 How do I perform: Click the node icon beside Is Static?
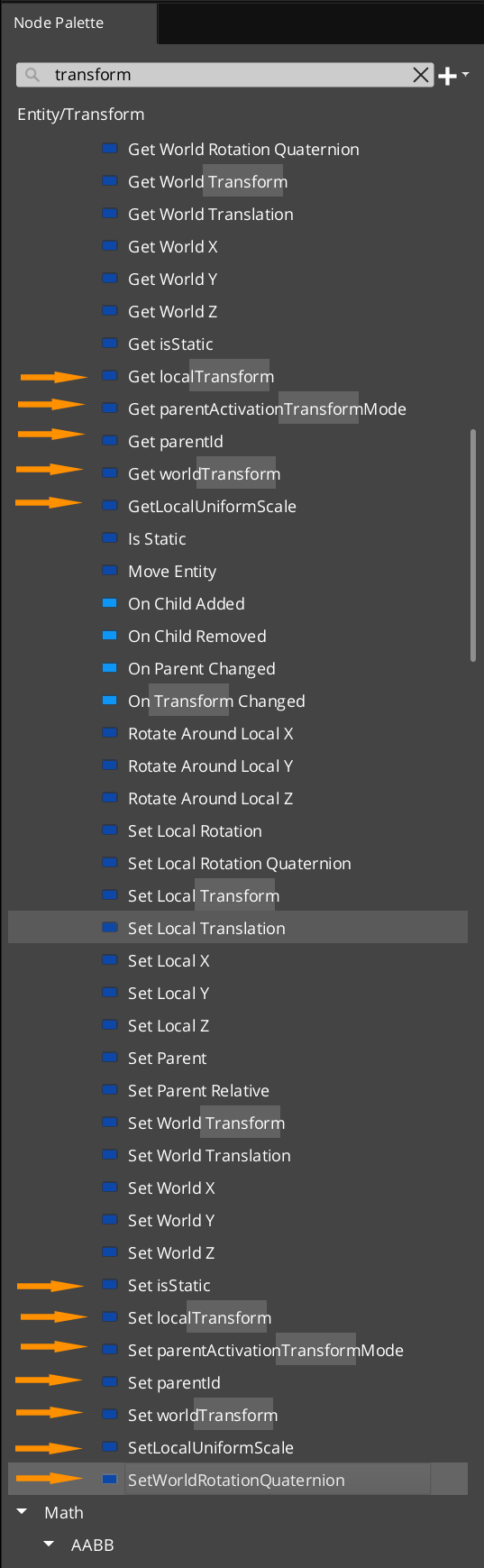pos(110,538)
